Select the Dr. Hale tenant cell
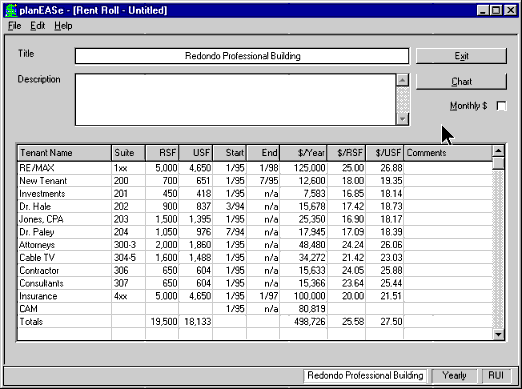 pos(64,206)
